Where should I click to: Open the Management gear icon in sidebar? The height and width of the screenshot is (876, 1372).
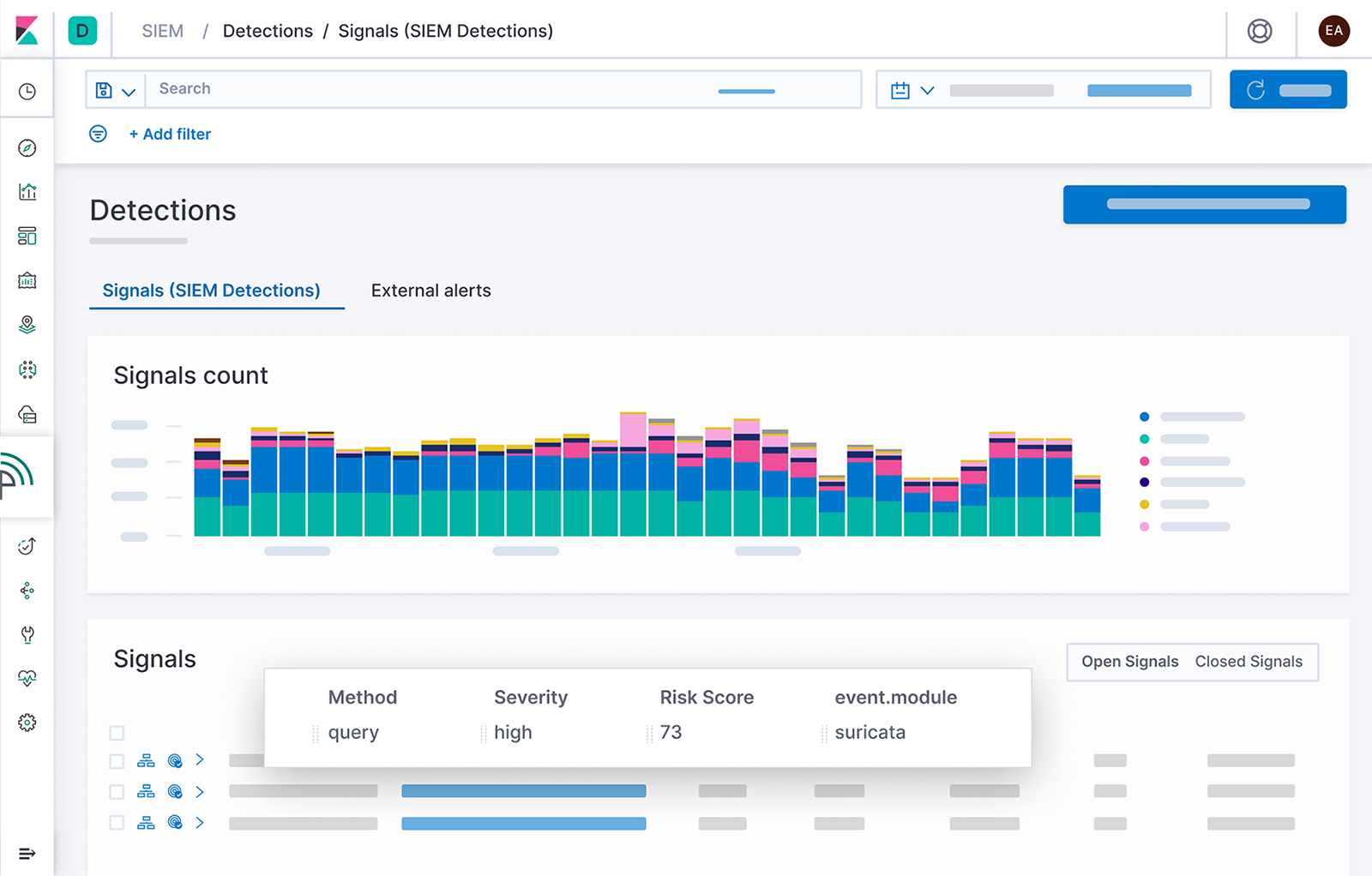point(27,723)
